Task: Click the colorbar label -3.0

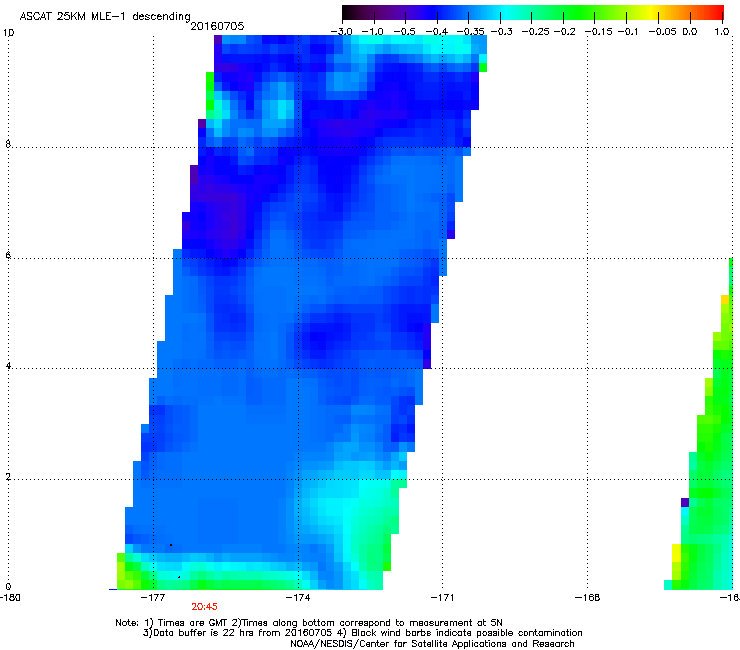Action: coord(341,31)
